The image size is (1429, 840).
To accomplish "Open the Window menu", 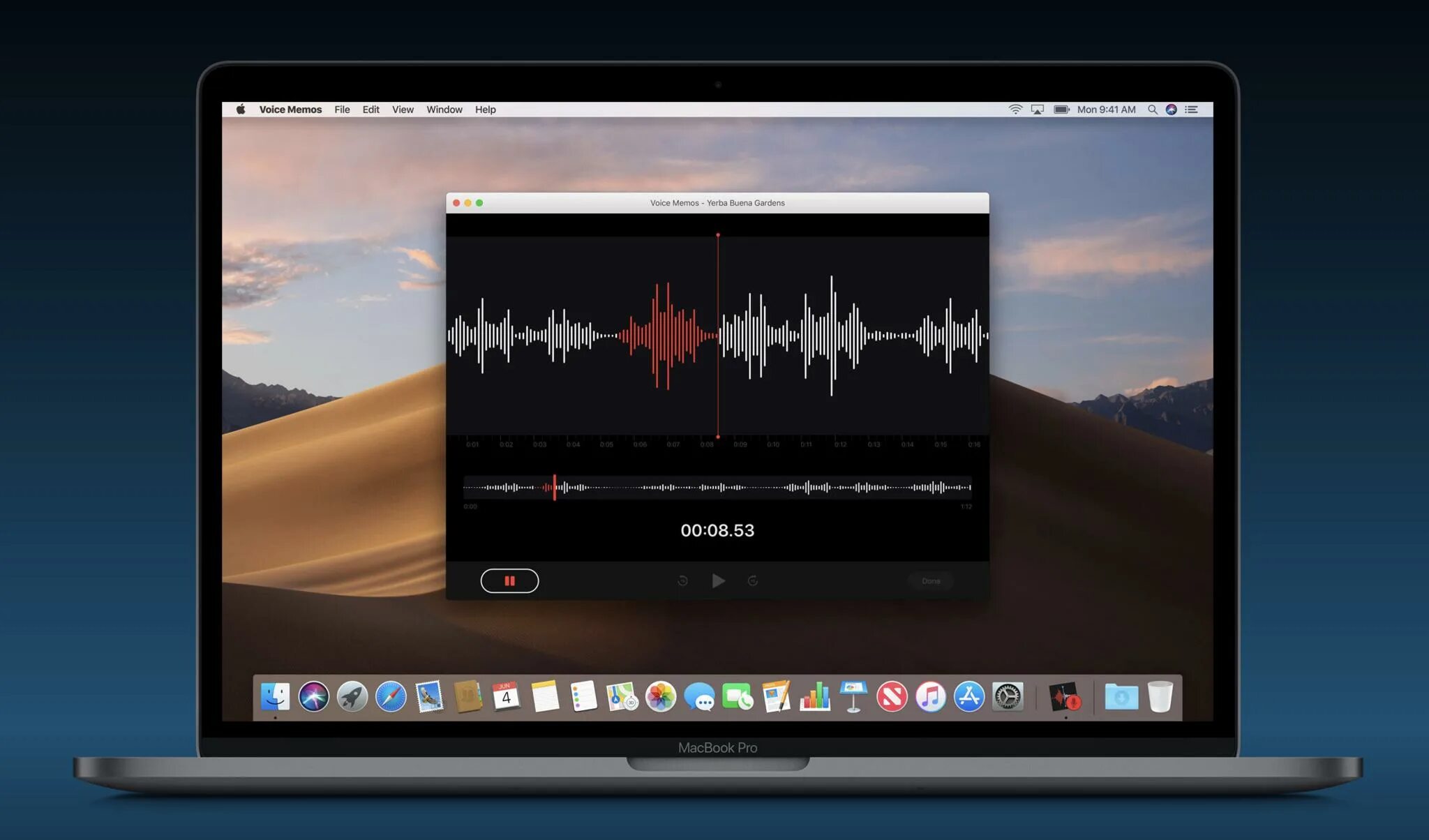I will pyautogui.click(x=444, y=110).
